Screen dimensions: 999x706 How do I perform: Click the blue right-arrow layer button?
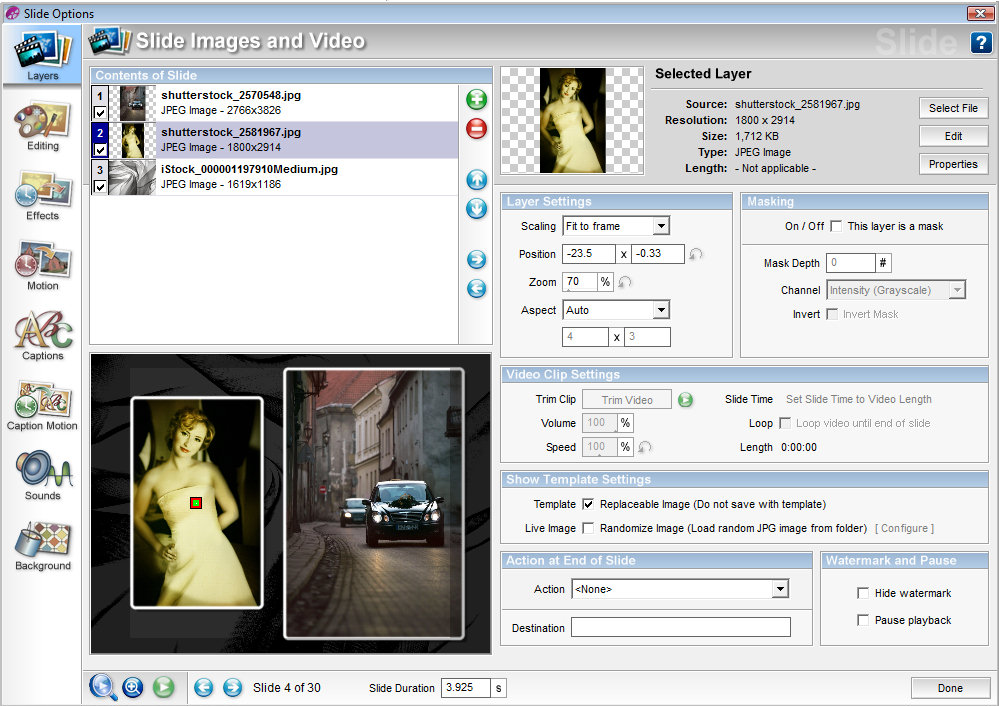point(477,259)
